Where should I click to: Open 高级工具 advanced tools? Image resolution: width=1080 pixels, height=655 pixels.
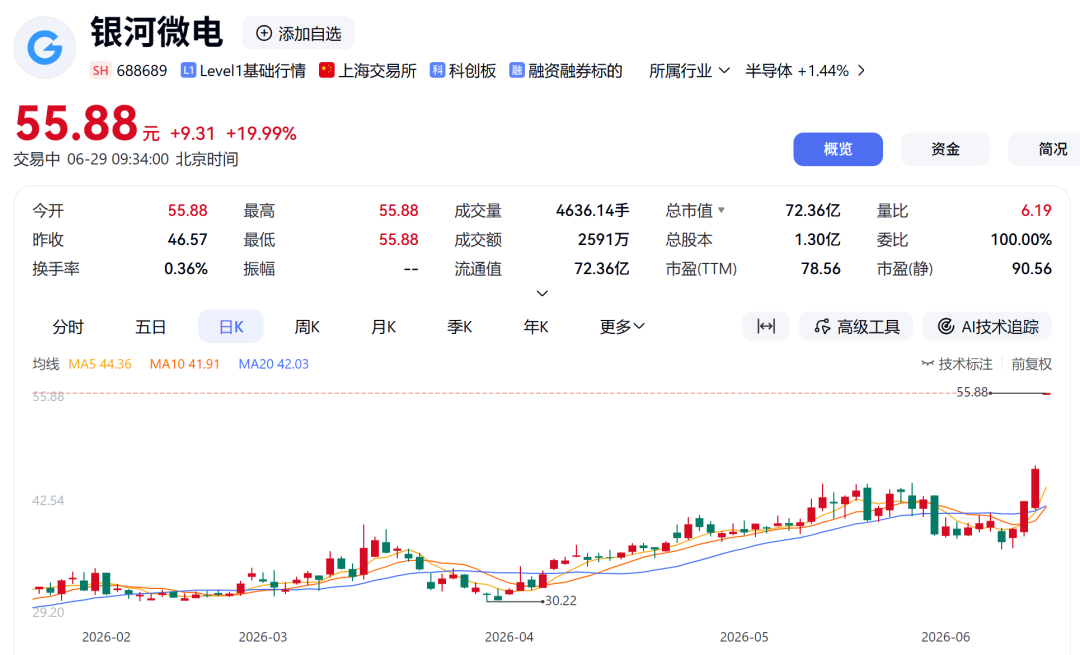[856, 326]
